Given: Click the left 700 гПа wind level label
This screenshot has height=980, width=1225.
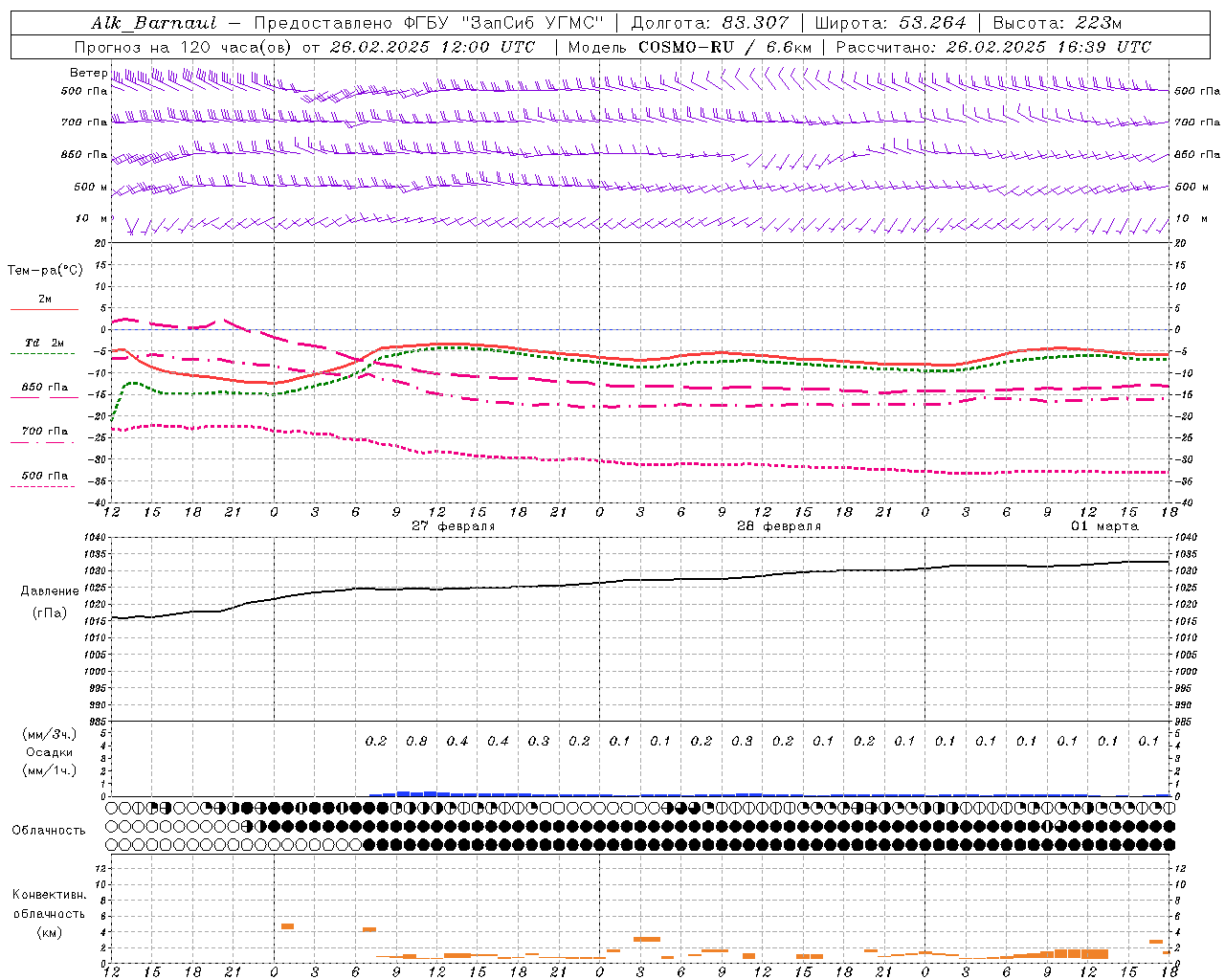Looking at the screenshot, I should coord(84,122).
